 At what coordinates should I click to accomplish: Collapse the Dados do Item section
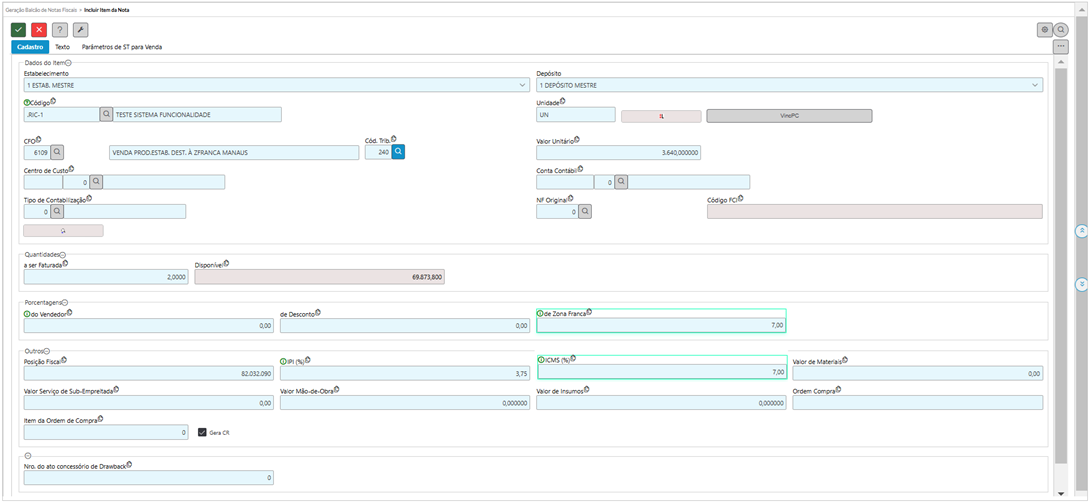(x=68, y=63)
